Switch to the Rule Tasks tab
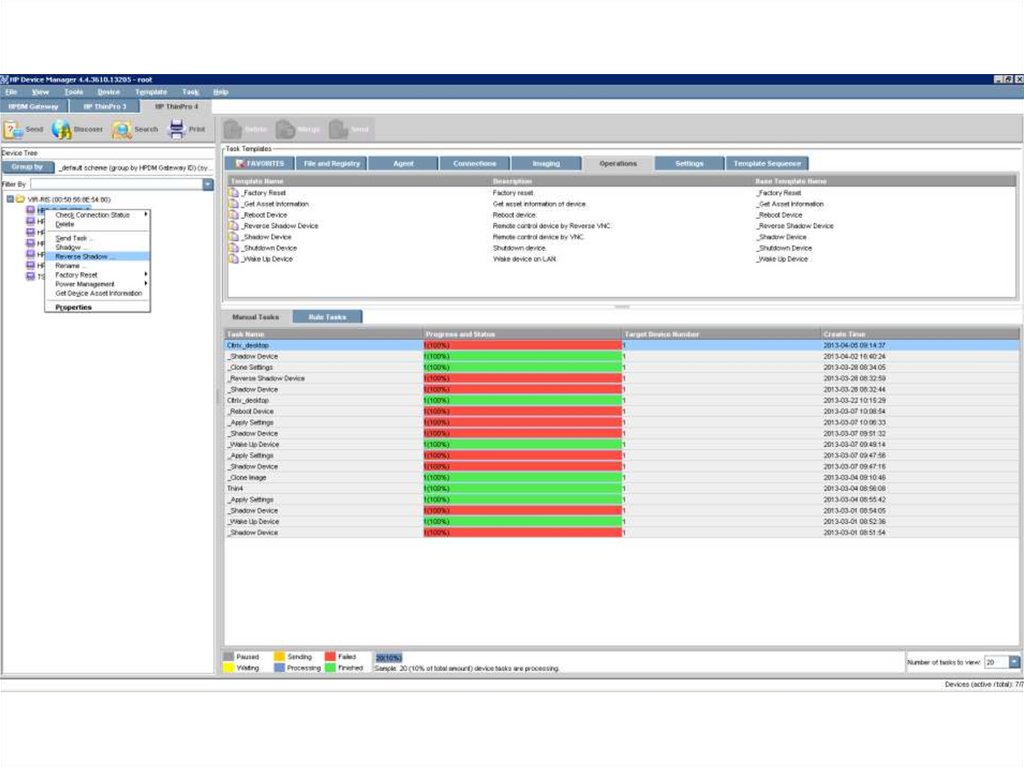 (x=327, y=317)
